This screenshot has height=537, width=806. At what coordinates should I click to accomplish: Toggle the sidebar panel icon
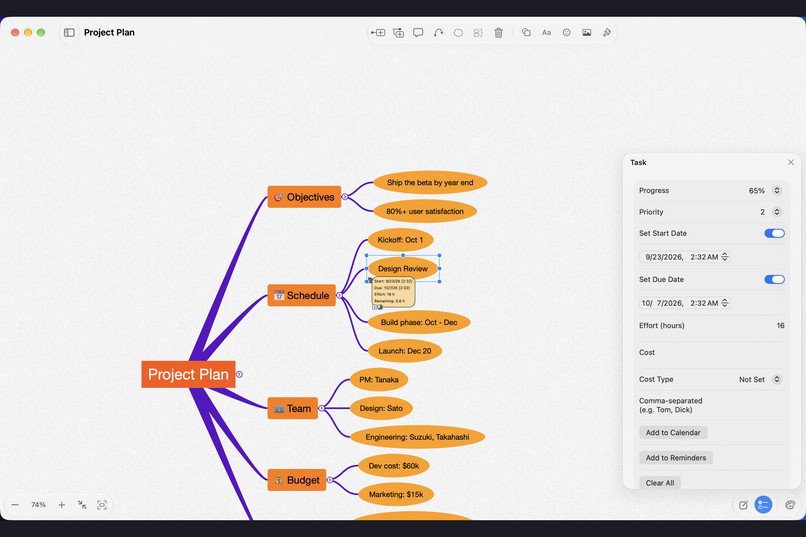click(x=69, y=32)
